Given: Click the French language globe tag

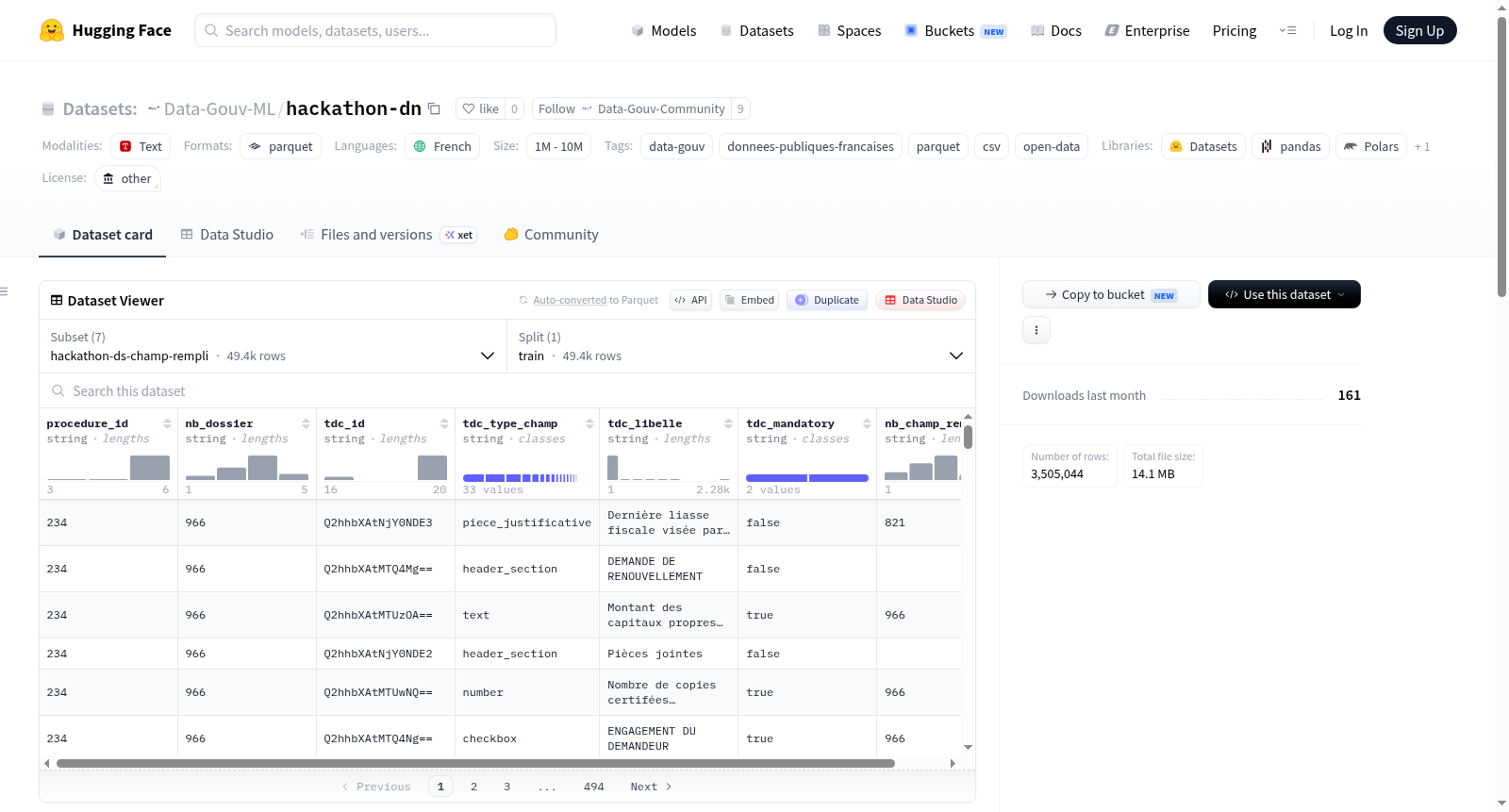Looking at the screenshot, I should coord(442,146).
